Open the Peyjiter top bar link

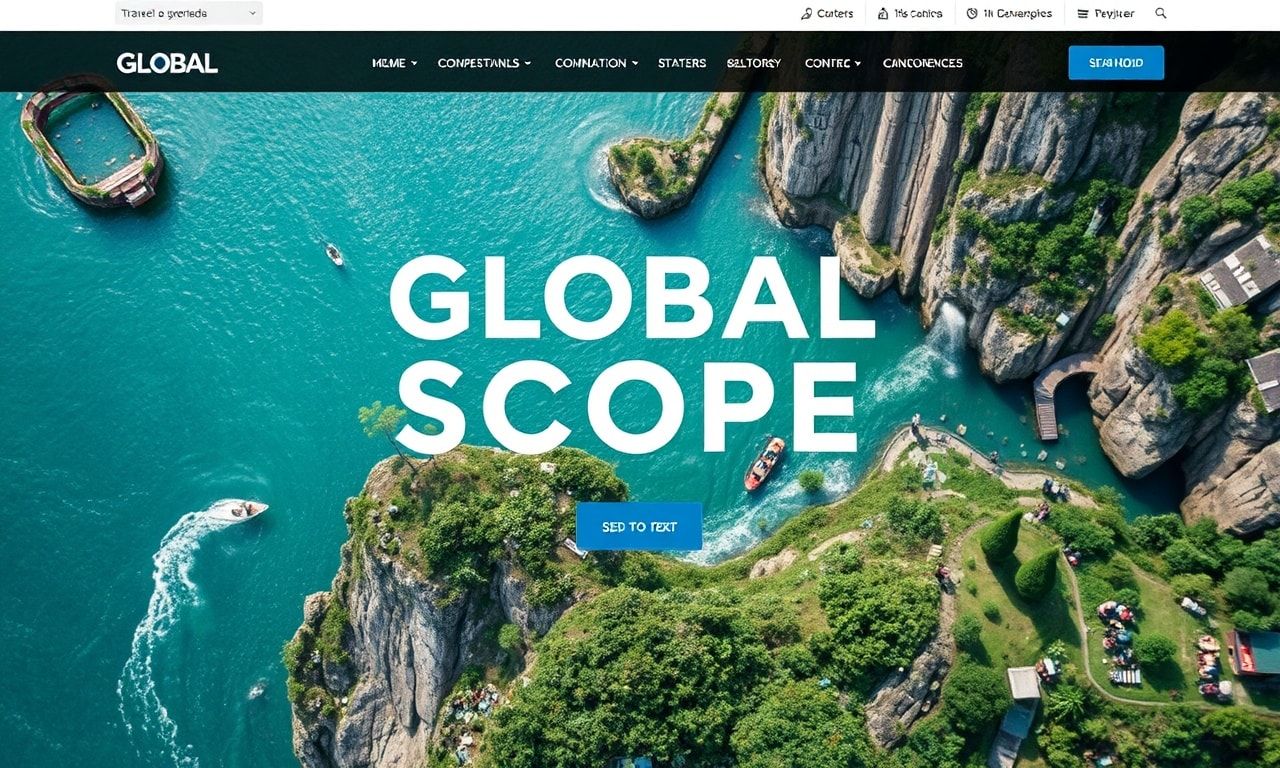(1114, 14)
